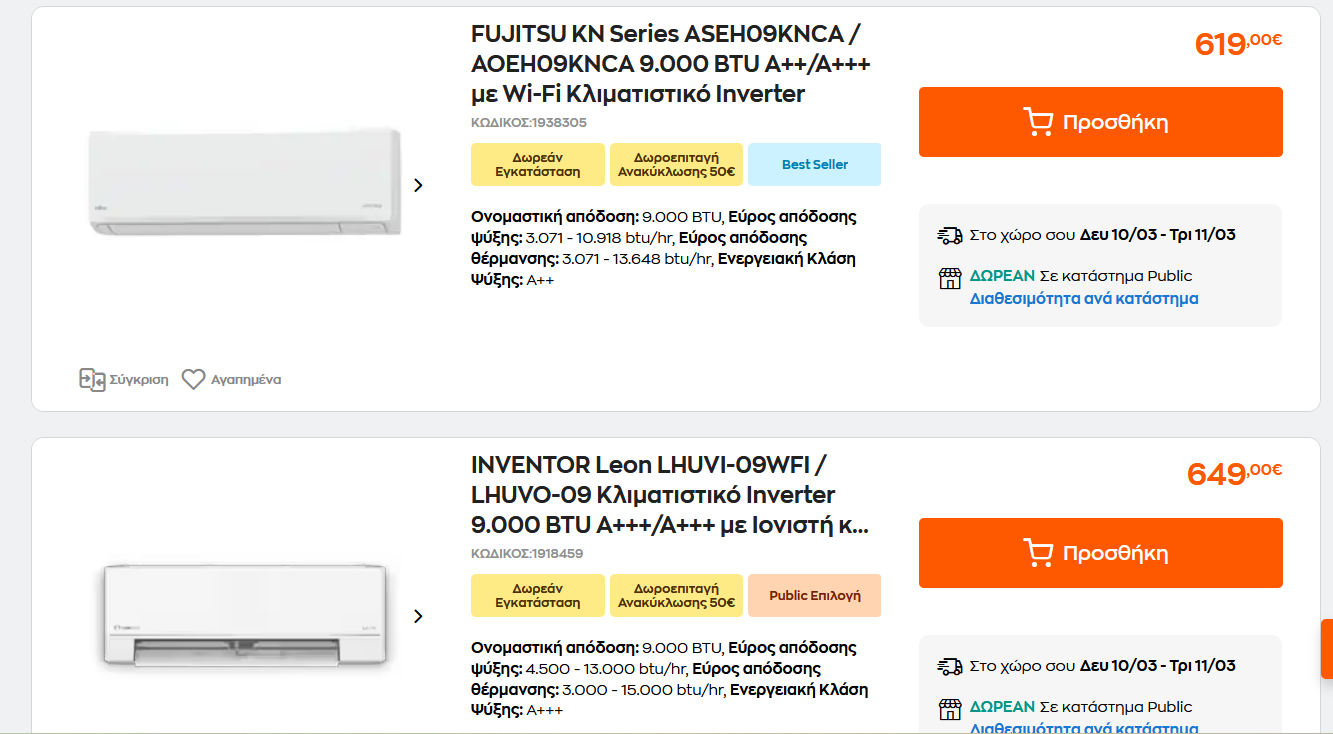
Task: Open the orange side tab at the right edge
Action: click(x=1327, y=649)
